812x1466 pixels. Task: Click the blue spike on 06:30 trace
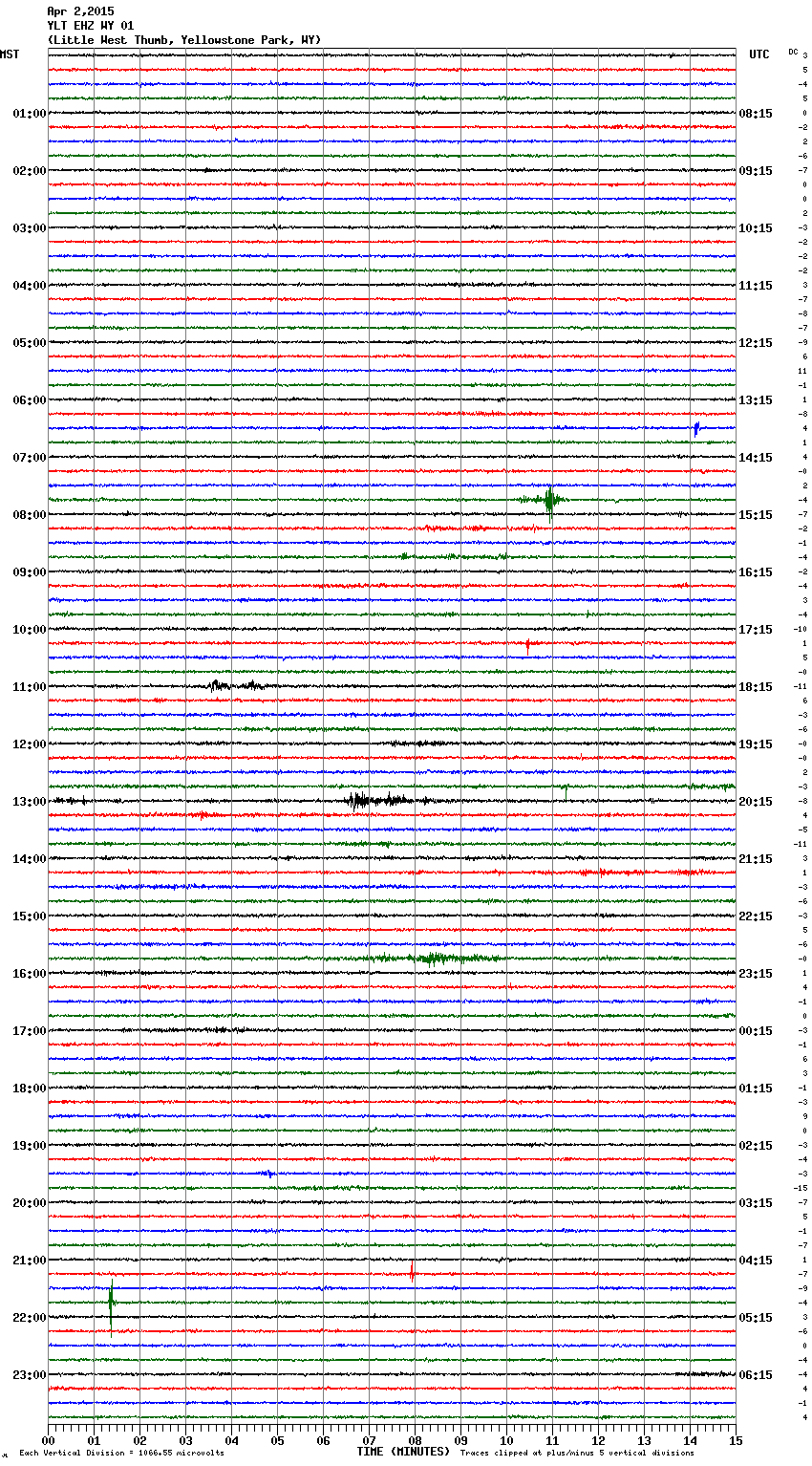coord(696,429)
